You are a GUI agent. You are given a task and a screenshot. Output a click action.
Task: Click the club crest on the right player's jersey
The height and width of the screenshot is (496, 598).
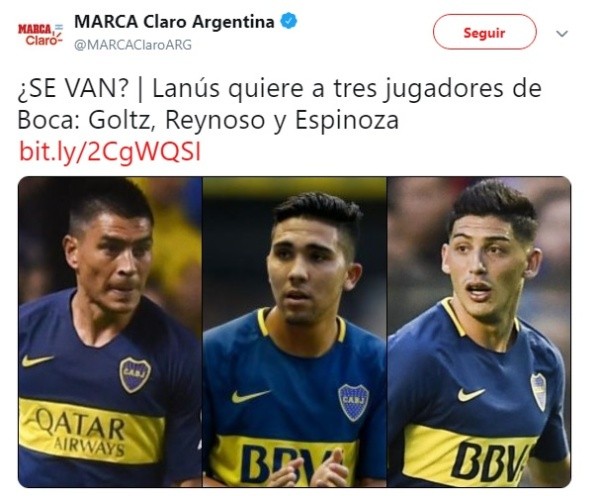(539, 392)
